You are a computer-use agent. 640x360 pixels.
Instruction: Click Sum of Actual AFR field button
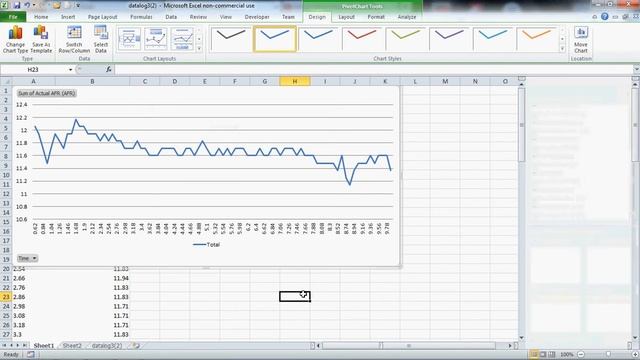tap(47, 93)
